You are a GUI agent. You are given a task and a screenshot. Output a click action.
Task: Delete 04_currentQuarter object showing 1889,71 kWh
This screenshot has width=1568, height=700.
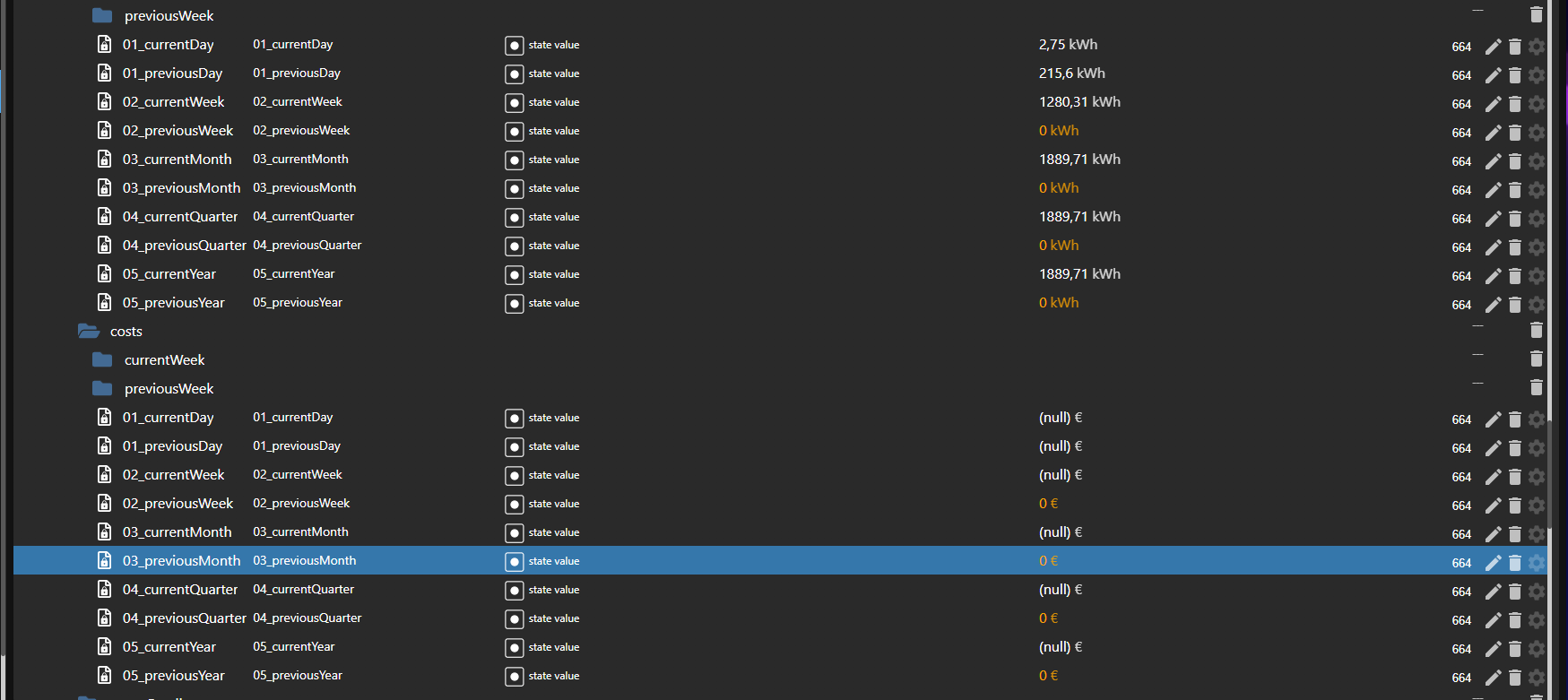pyautogui.click(x=1515, y=219)
